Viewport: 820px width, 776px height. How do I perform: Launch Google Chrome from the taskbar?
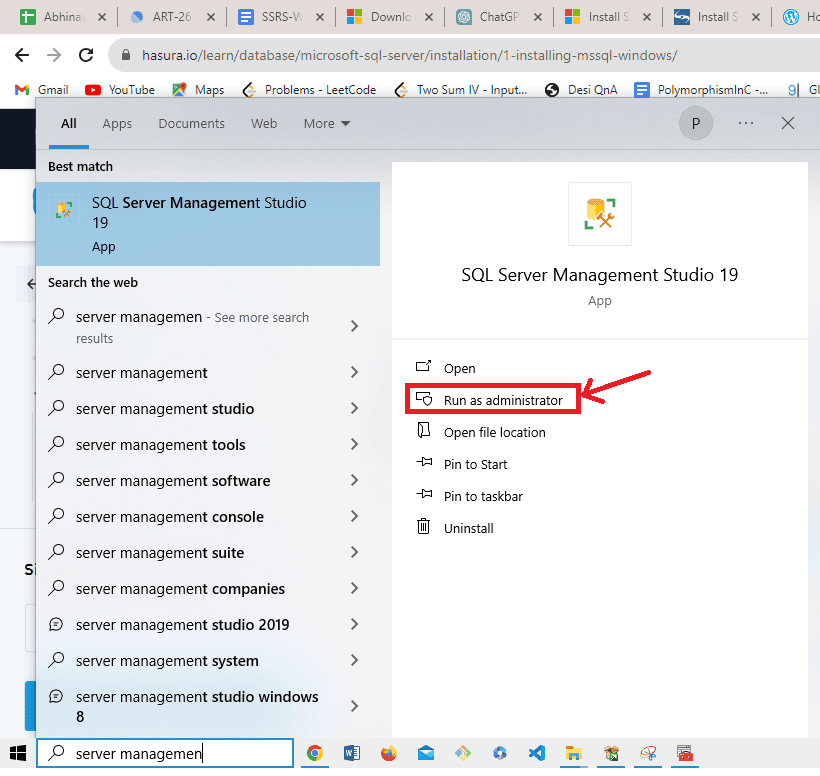pyautogui.click(x=315, y=754)
